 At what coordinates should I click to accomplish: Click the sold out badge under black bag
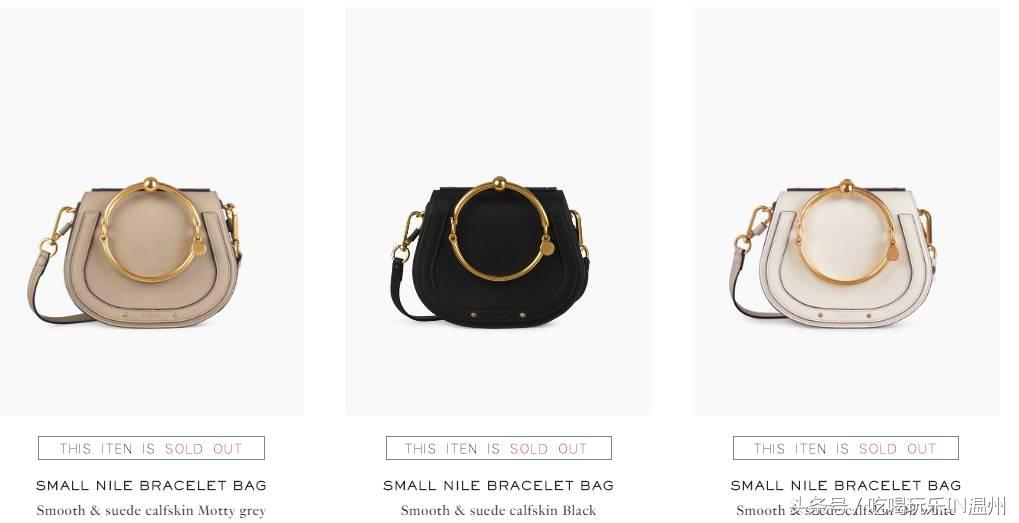(498, 448)
